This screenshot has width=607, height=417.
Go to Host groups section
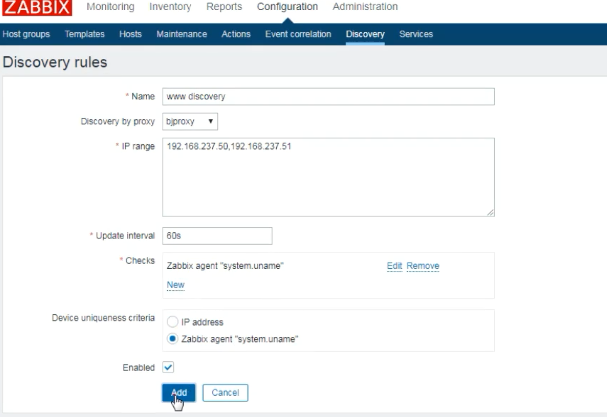point(26,34)
